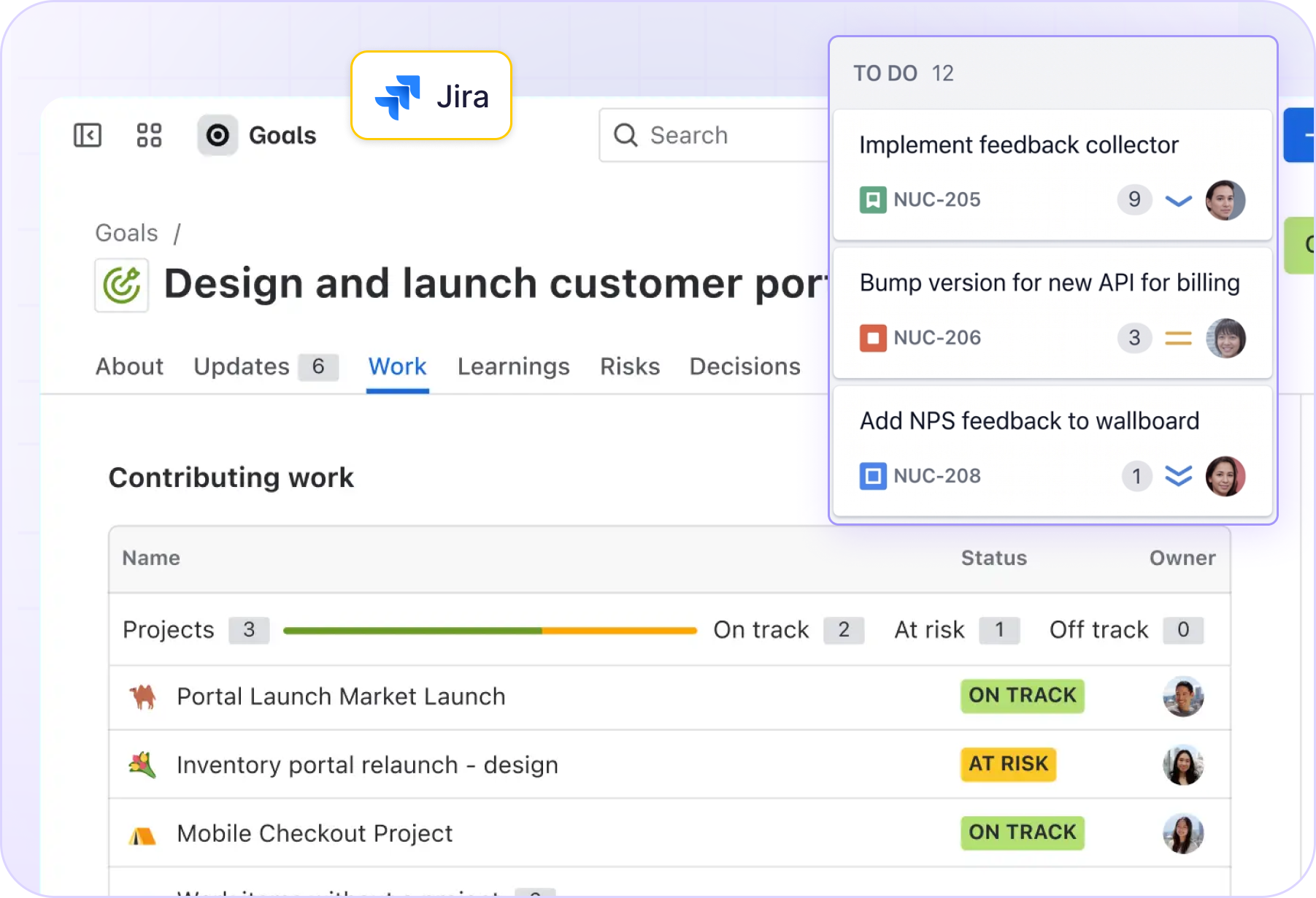Click story points badge 3 on NUC-206
Image resolution: width=1316 pixels, height=898 pixels.
tap(1134, 337)
